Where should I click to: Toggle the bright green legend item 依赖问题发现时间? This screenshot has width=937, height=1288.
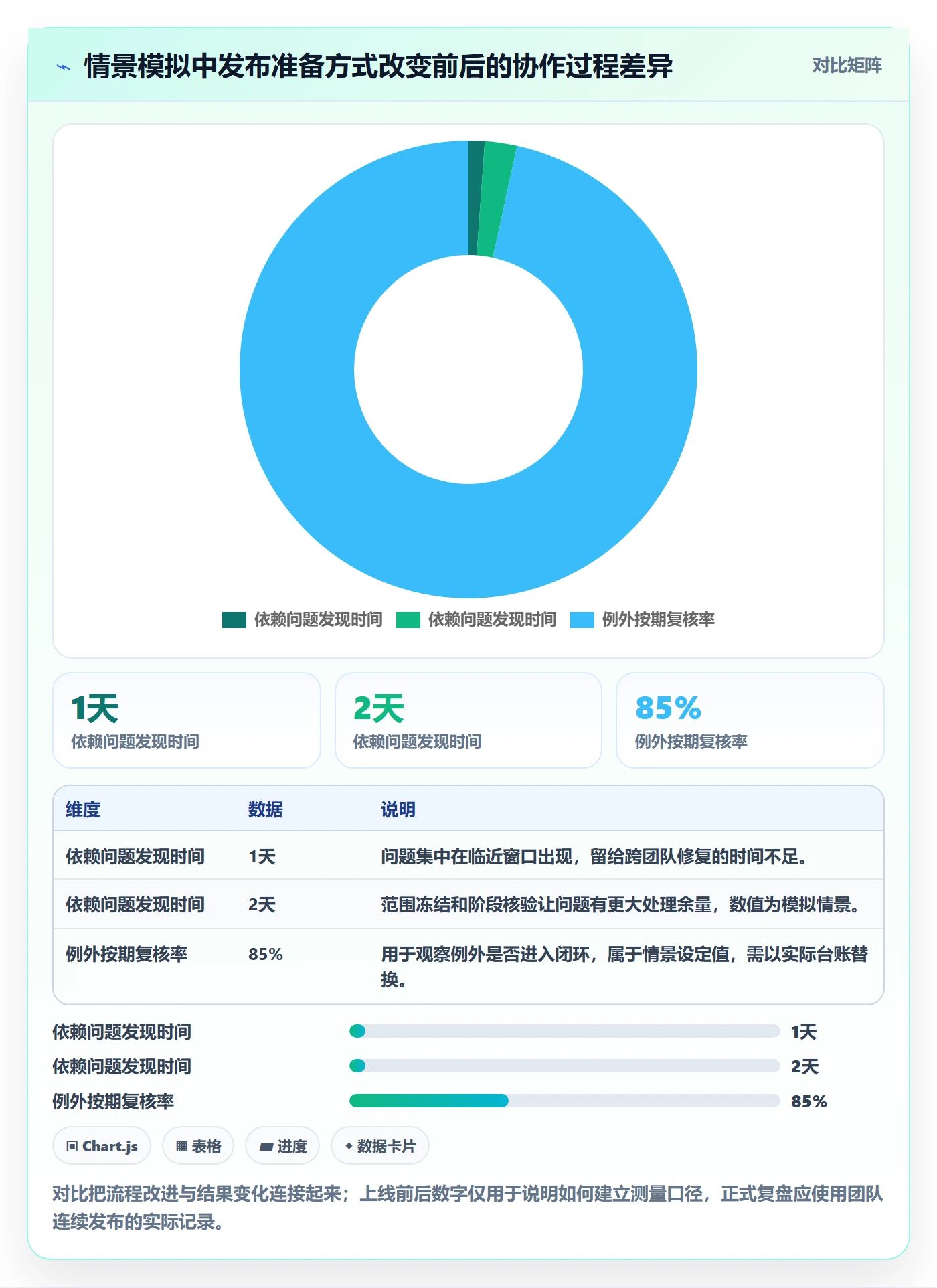tap(477, 619)
